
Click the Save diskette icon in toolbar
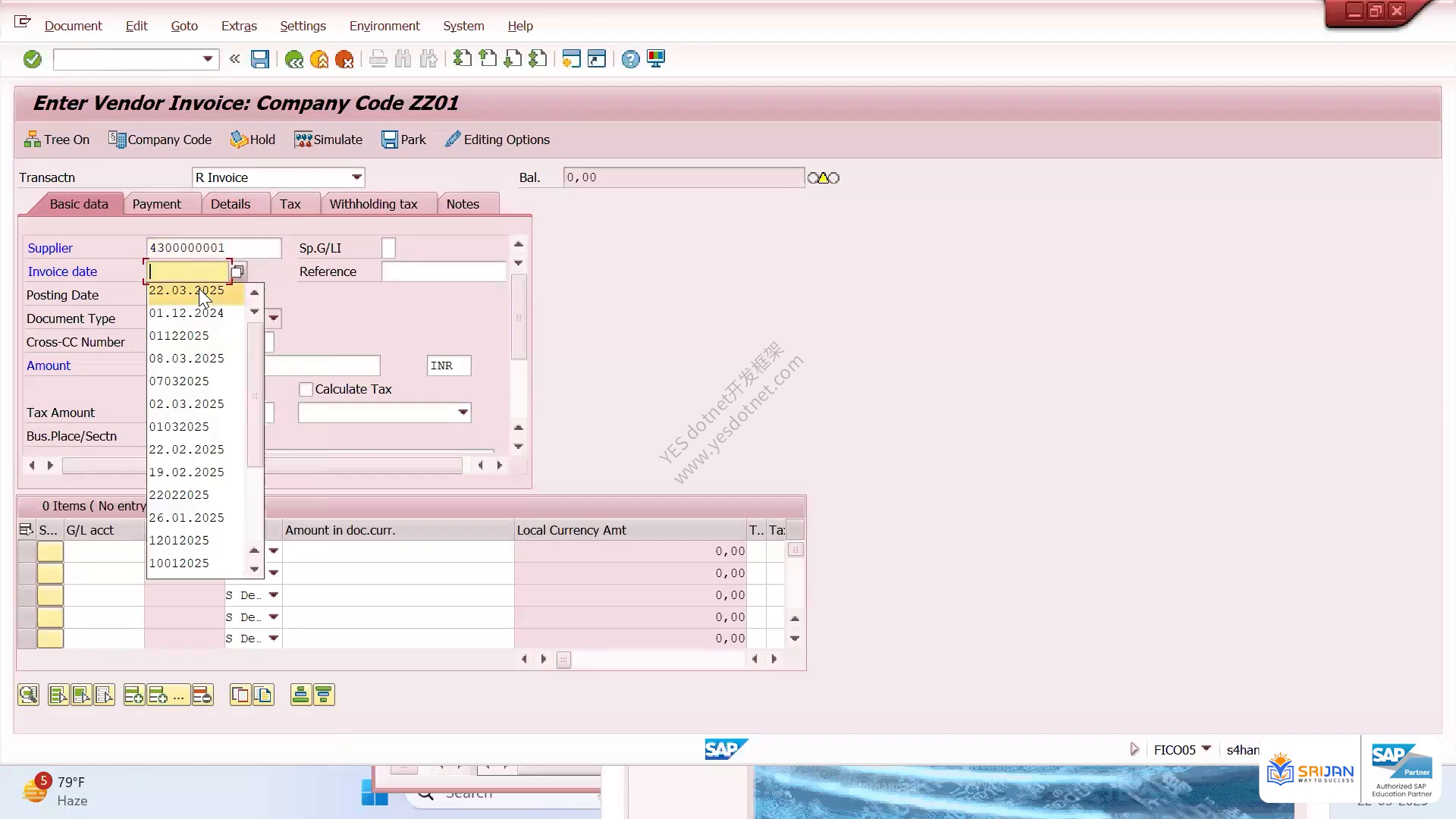point(260,59)
